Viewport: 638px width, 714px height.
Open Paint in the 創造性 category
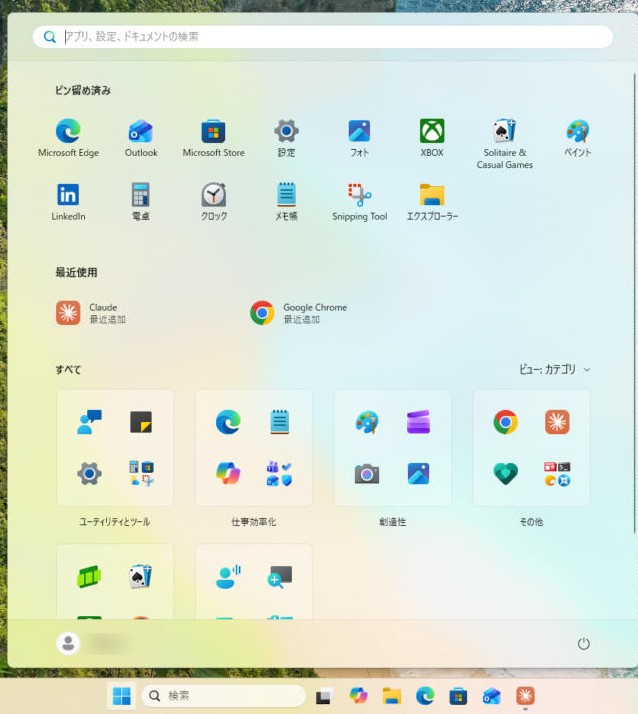367,422
